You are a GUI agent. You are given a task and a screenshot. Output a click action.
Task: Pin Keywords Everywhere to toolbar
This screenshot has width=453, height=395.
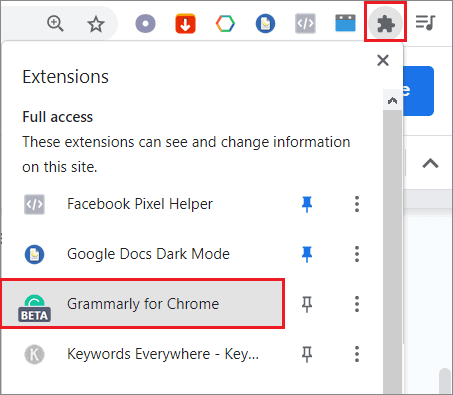pos(307,354)
